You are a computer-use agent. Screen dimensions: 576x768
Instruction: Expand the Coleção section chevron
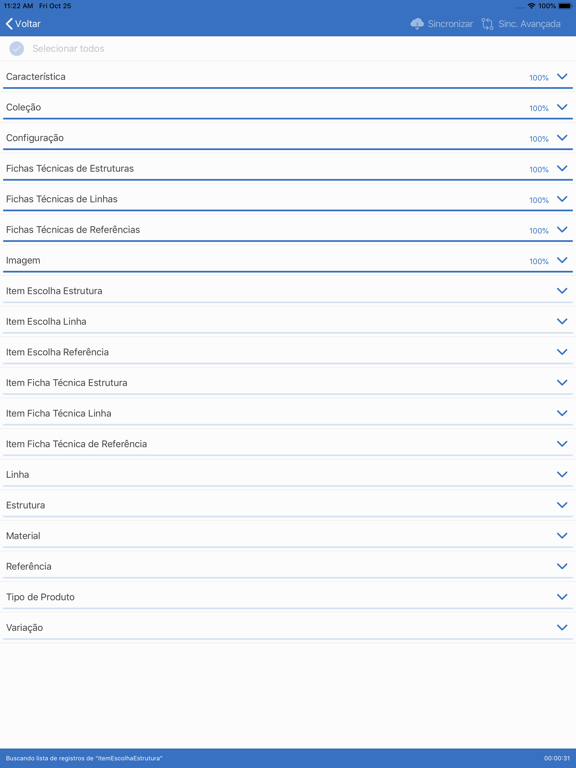pos(562,107)
